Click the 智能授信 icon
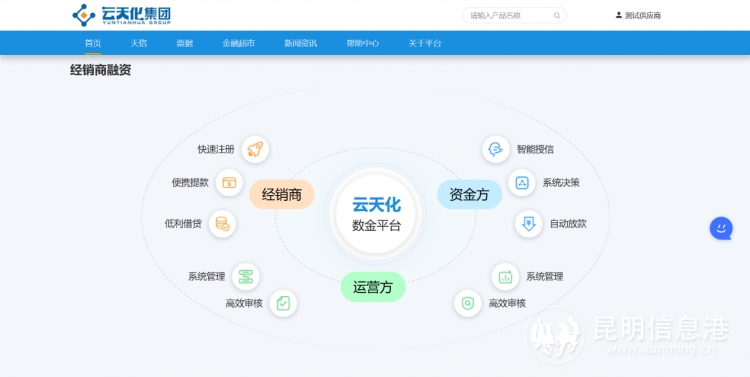 (496, 149)
